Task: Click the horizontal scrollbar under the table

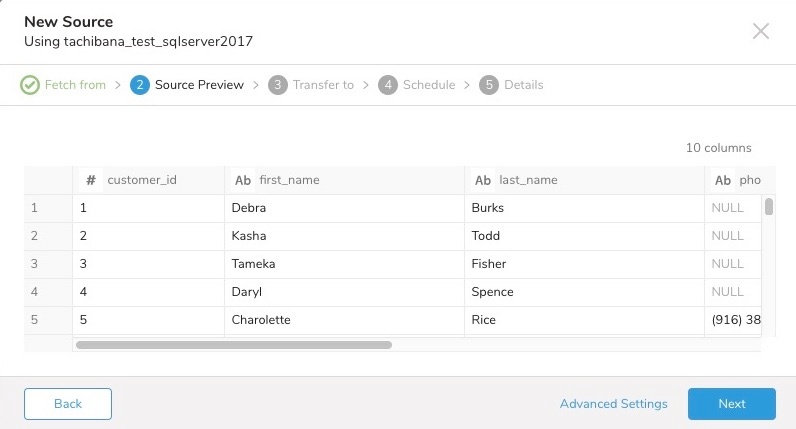Action: point(234,345)
